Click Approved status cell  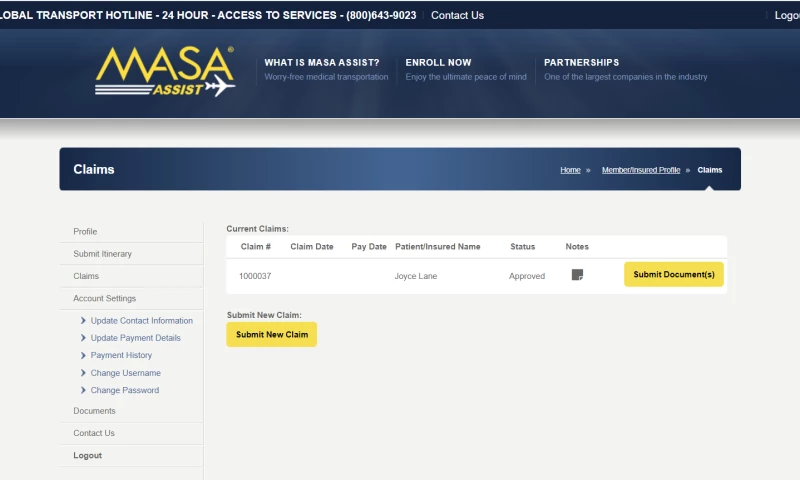[527, 276]
